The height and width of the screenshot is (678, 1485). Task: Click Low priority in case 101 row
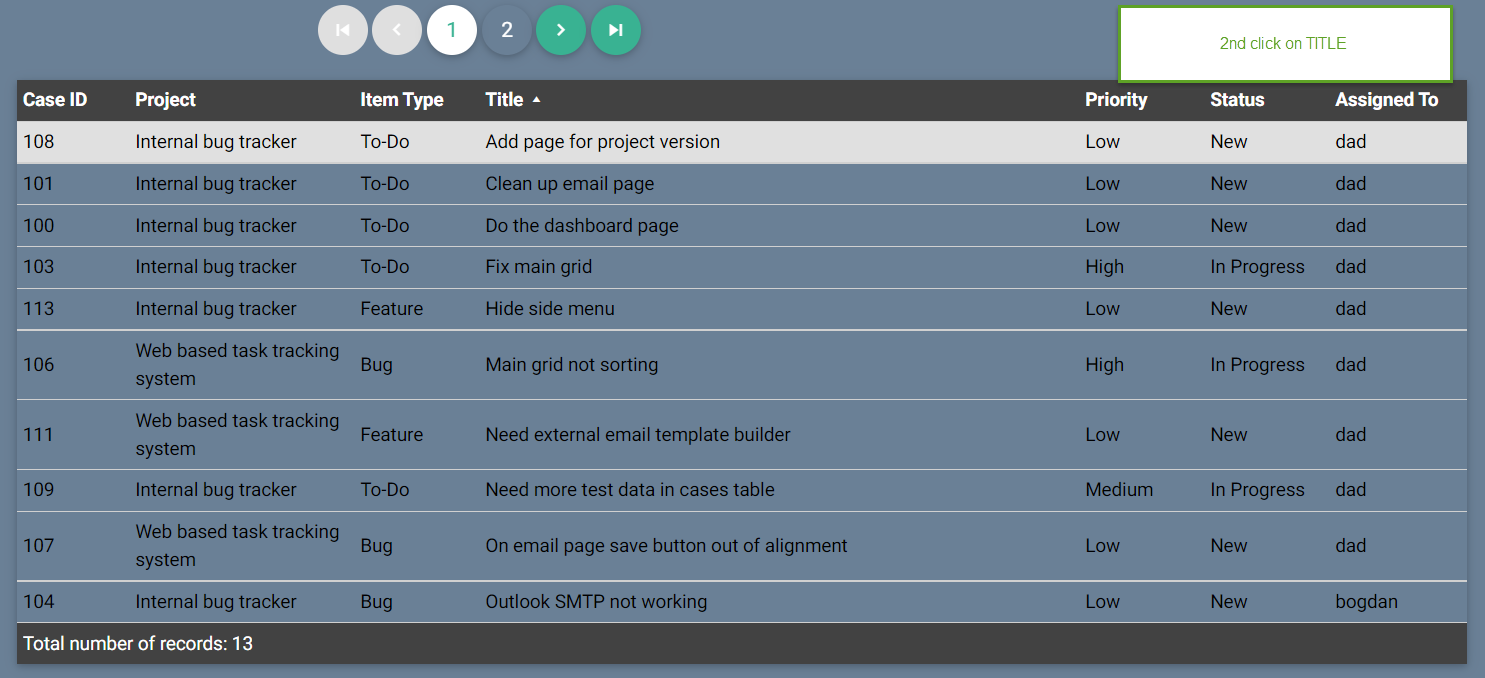click(1103, 184)
